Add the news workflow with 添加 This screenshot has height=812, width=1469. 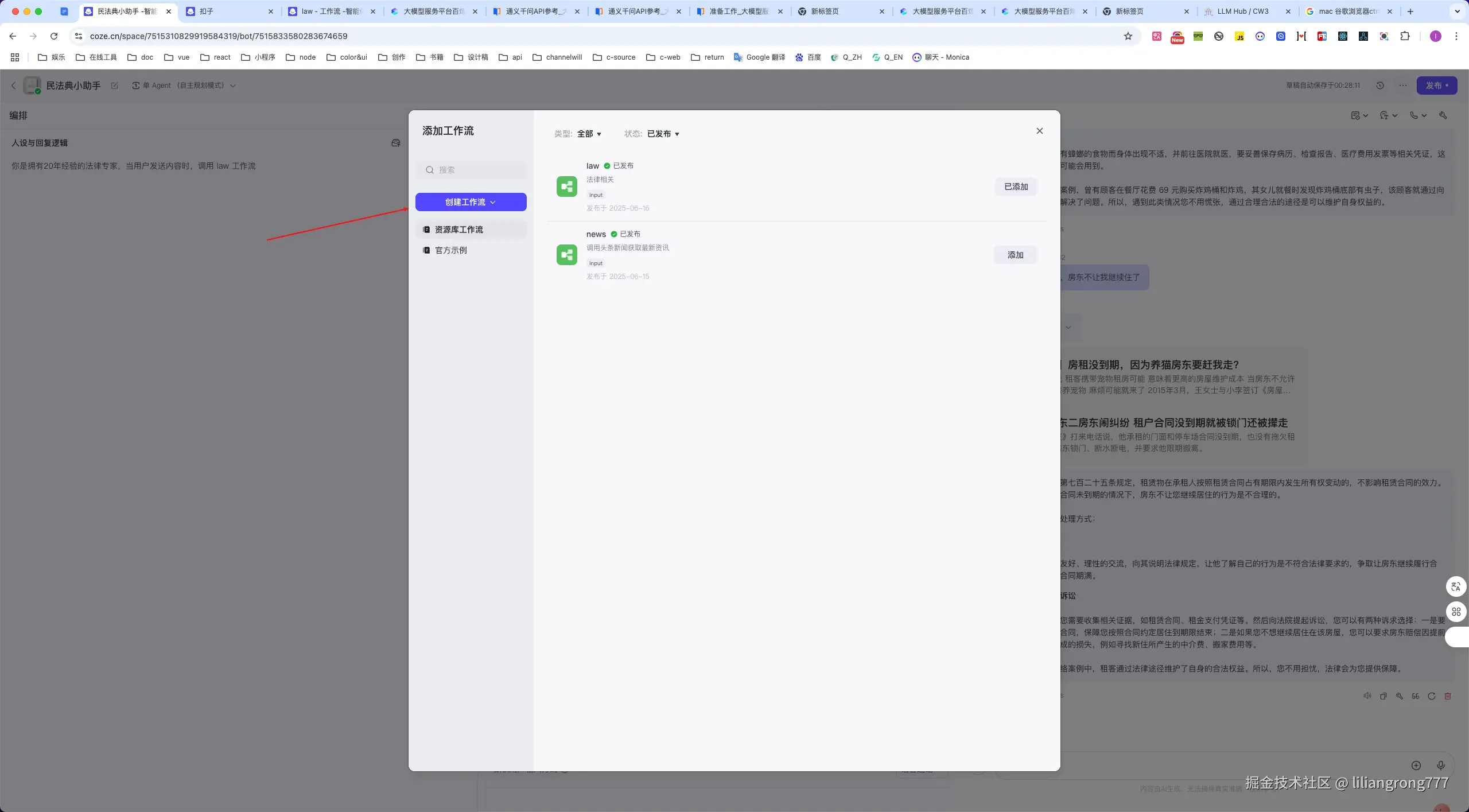pos(1015,255)
